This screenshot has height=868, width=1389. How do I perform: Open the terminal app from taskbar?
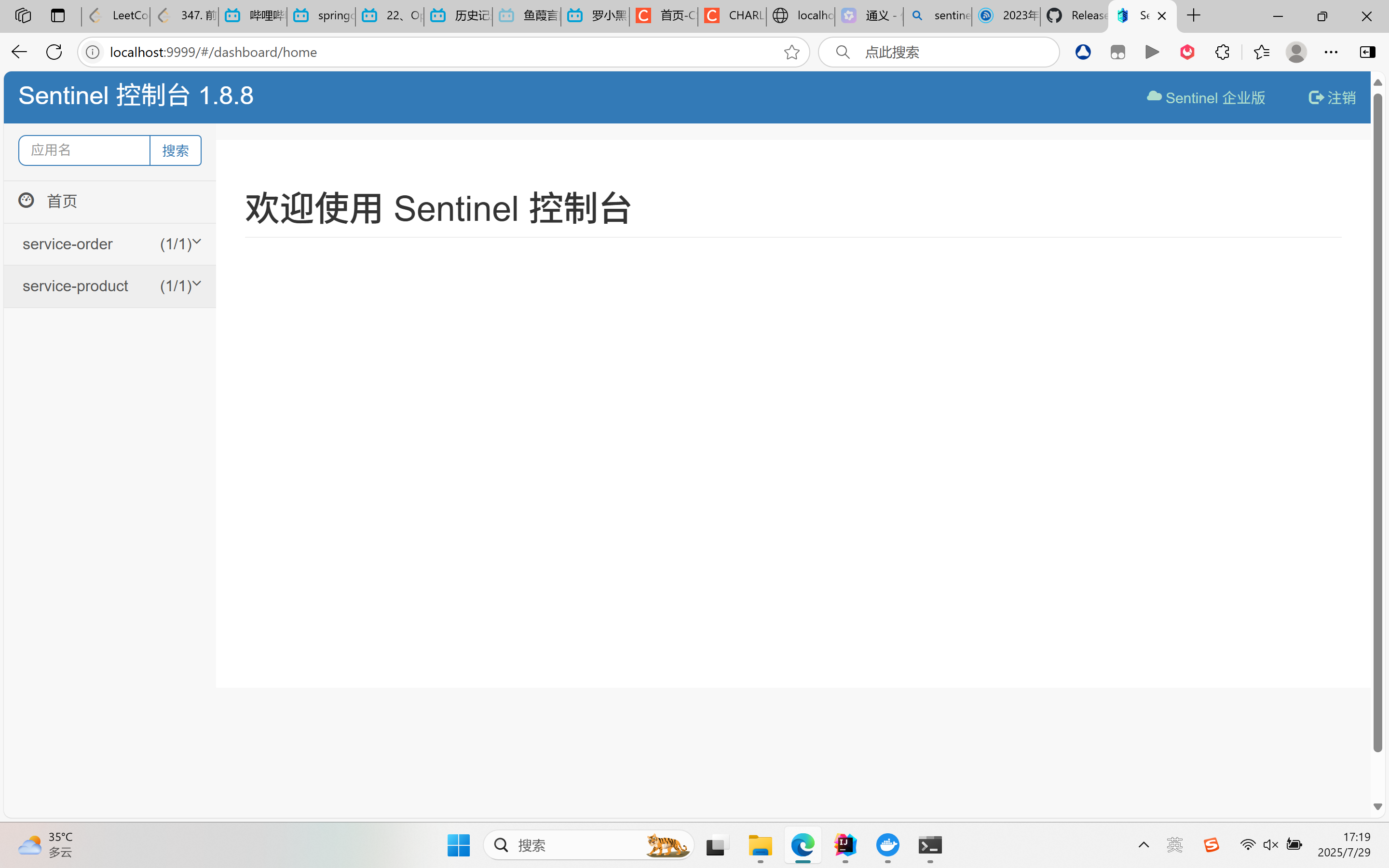[x=930, y=845]
